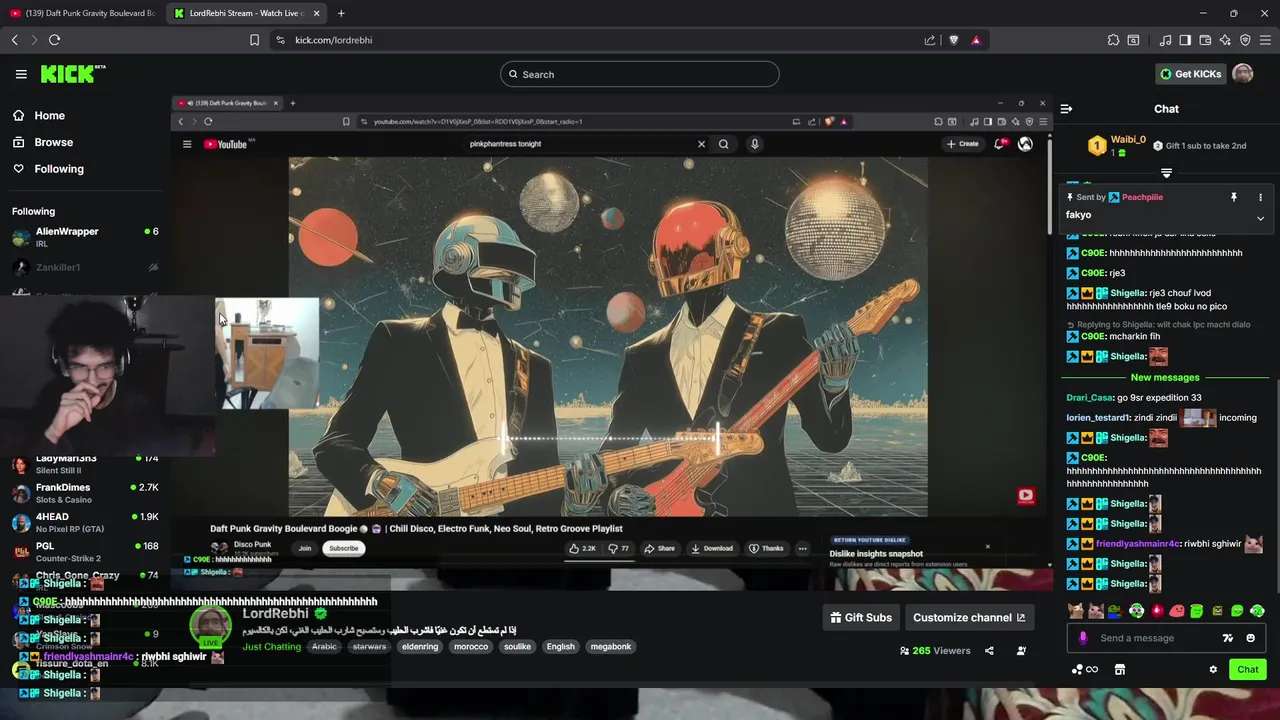Open chat settings gear icon
Screen dimensions: 1280x720
click(x=1213, y=670)
